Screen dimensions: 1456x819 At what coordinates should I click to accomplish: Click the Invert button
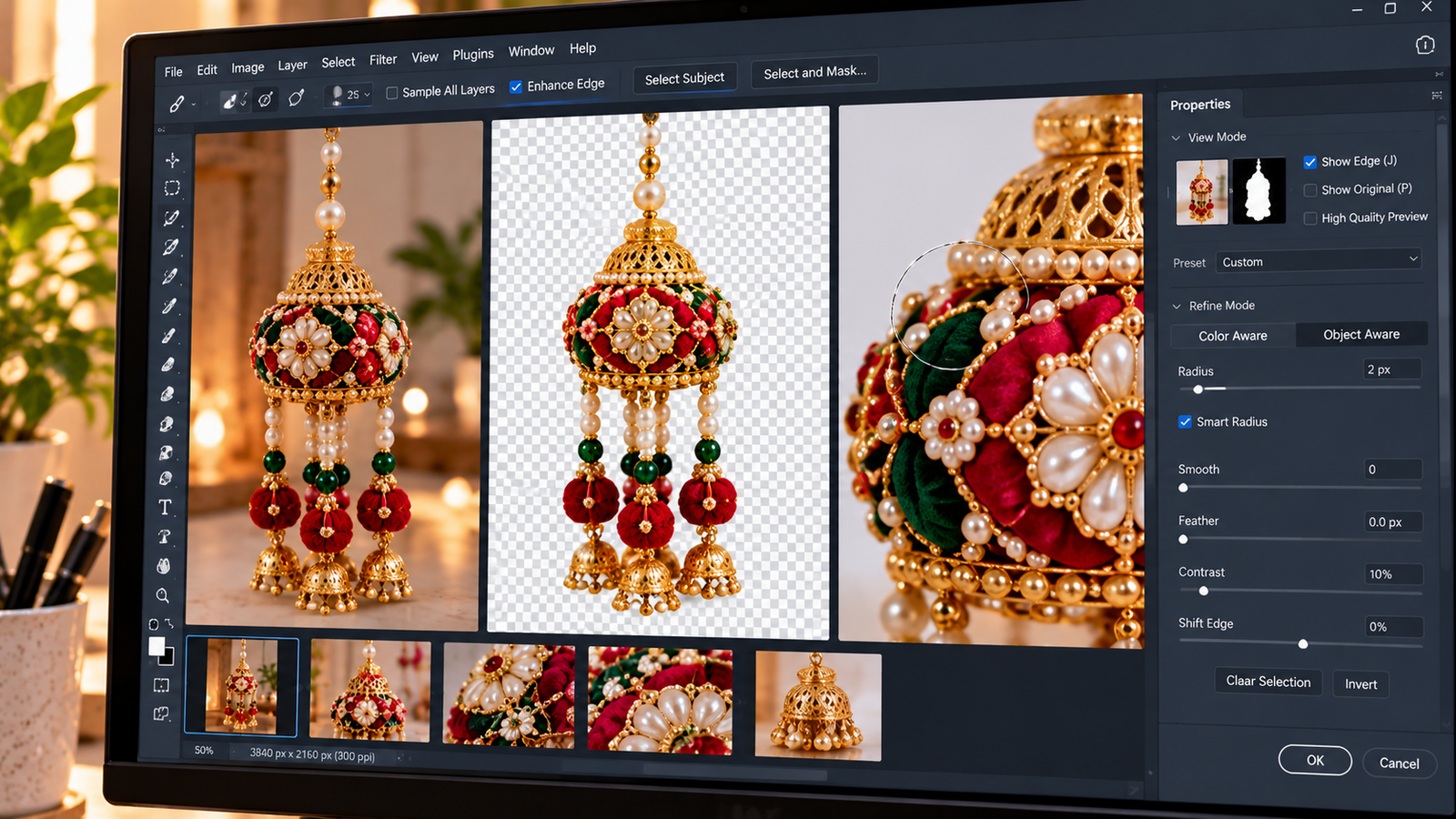point(1361,684)
